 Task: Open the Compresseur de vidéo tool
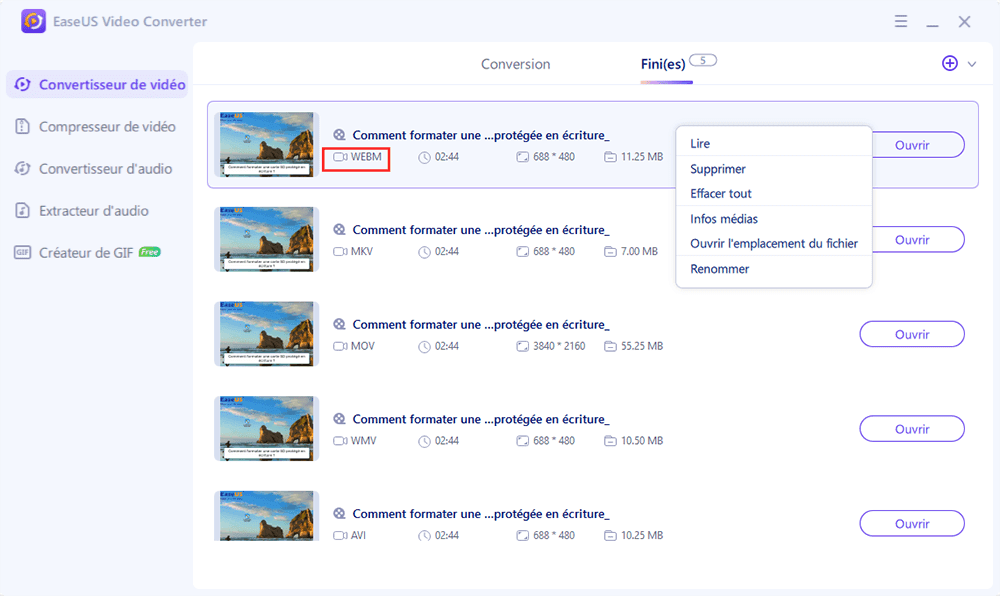click(97, 126)
